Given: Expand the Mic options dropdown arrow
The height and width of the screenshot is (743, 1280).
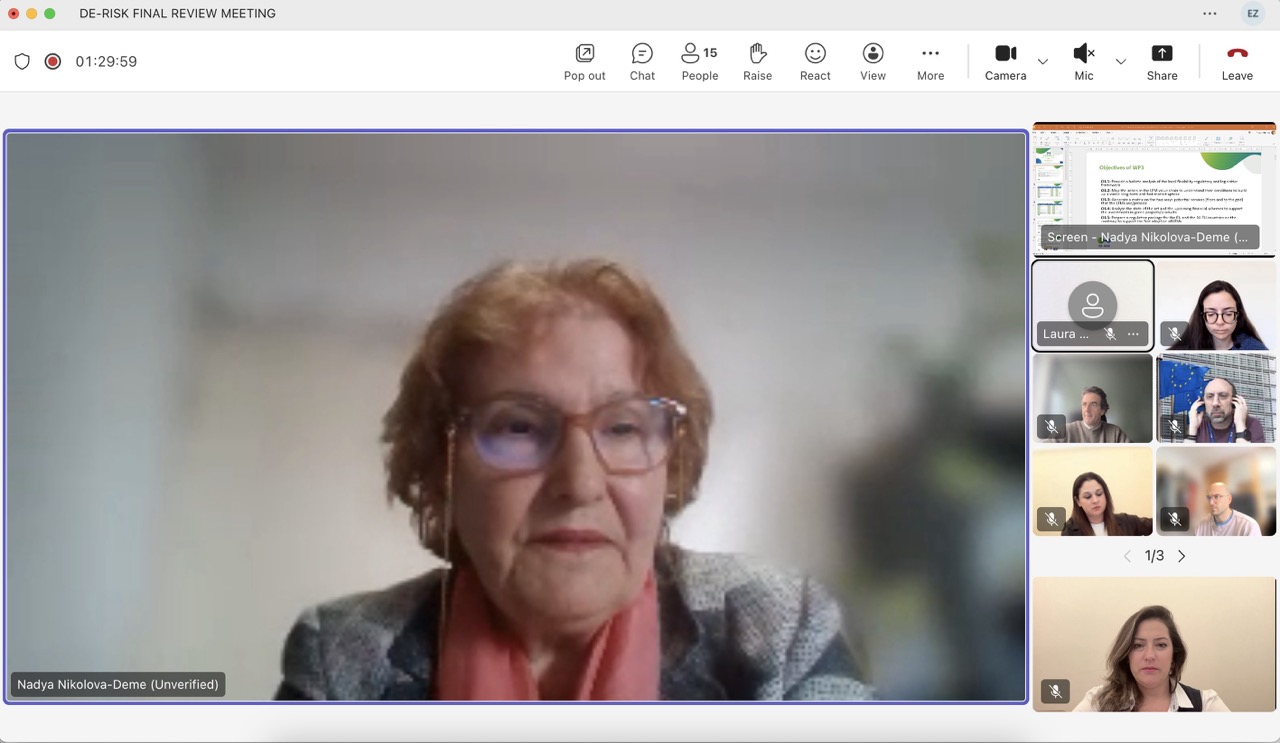Looking at the screenshot, I should pyautogui.click(x=1121, y=62).
